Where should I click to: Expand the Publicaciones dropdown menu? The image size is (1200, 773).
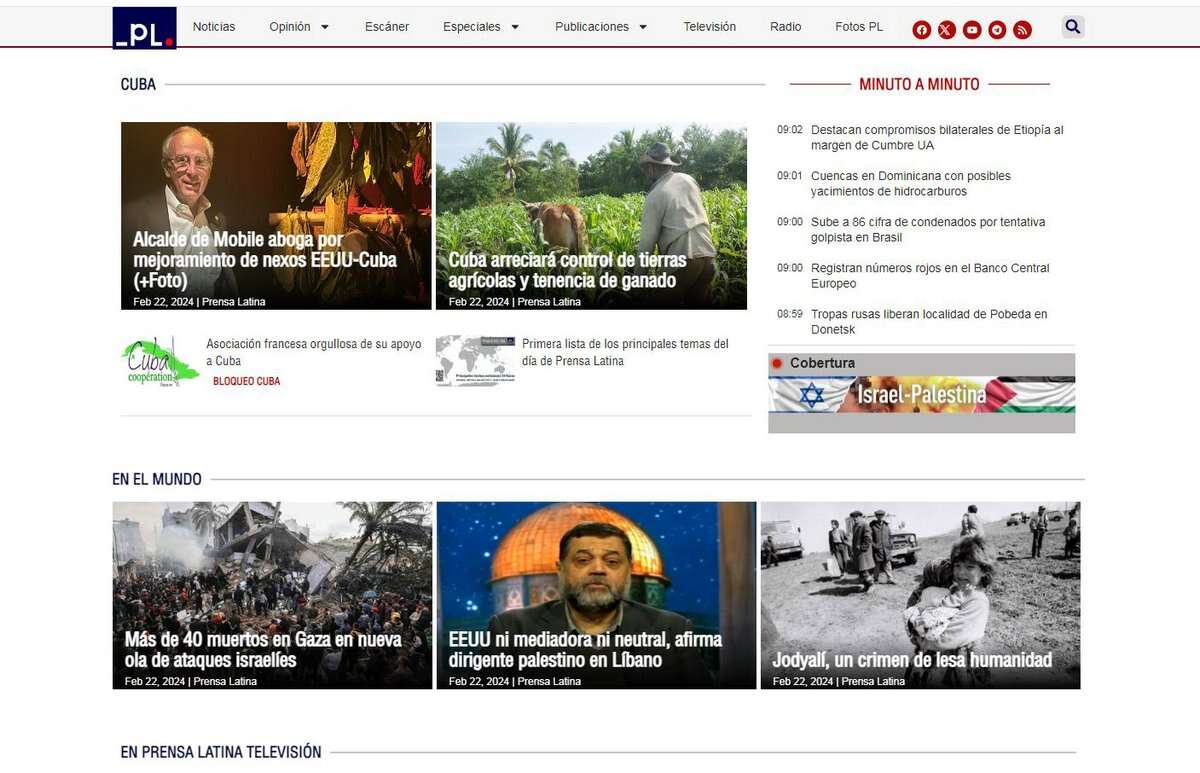click(601, 27)
